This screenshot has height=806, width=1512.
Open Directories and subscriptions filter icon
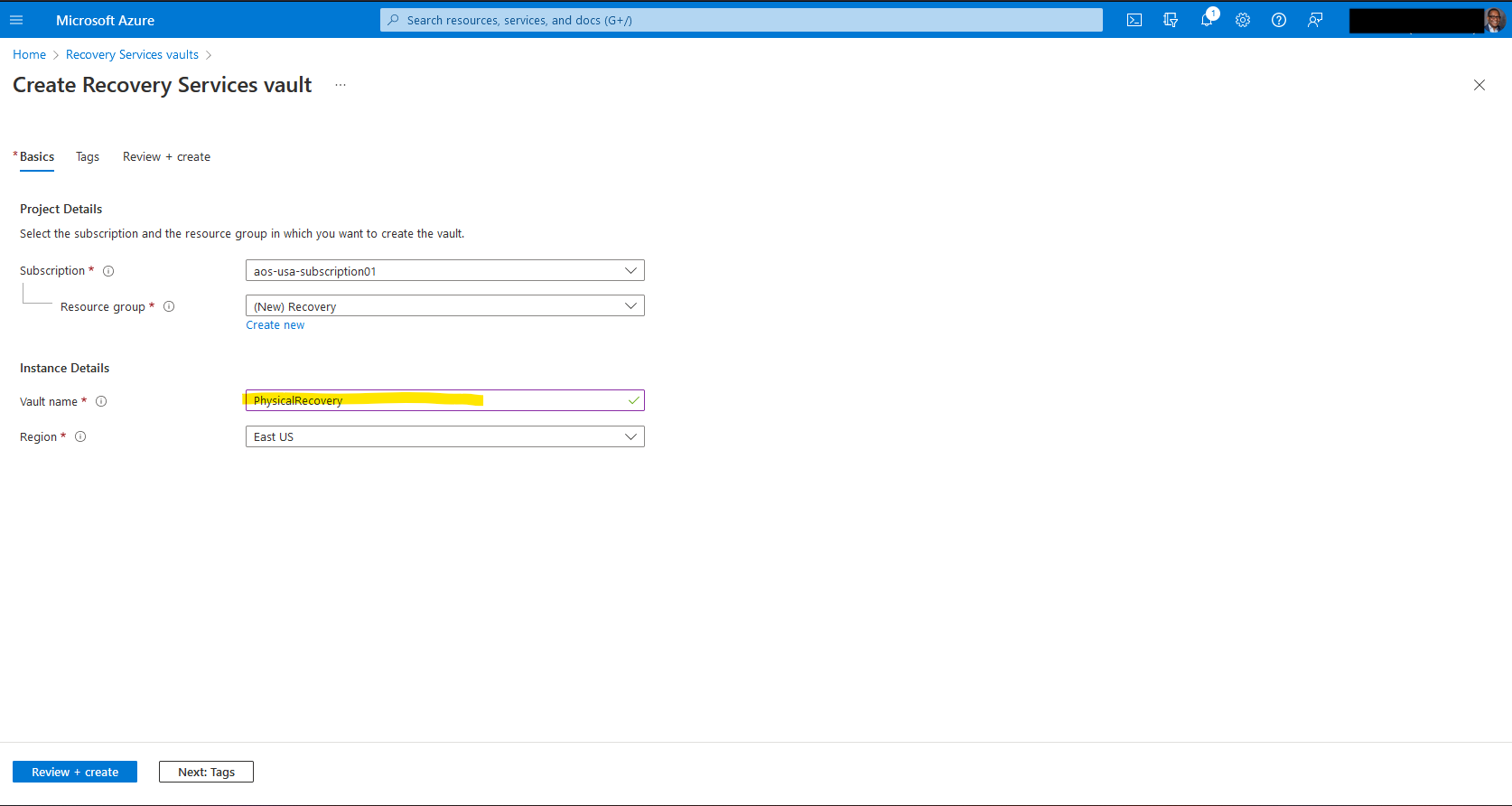(1171, 20)
